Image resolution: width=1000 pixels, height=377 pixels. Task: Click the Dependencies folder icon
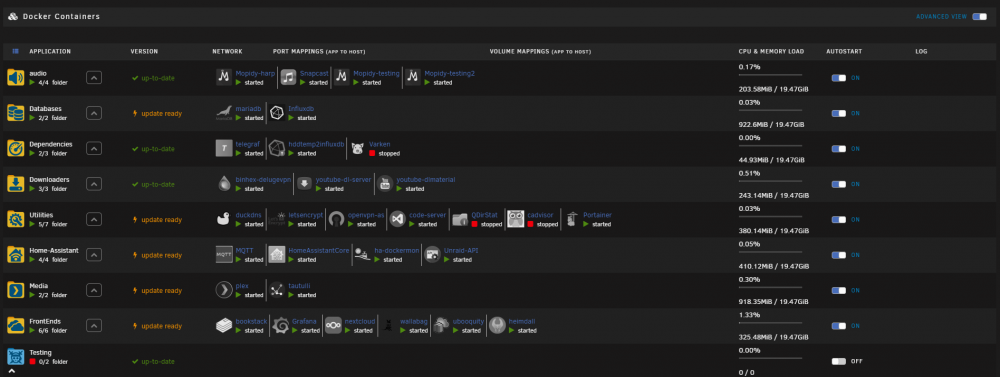(x=15, y=149)
